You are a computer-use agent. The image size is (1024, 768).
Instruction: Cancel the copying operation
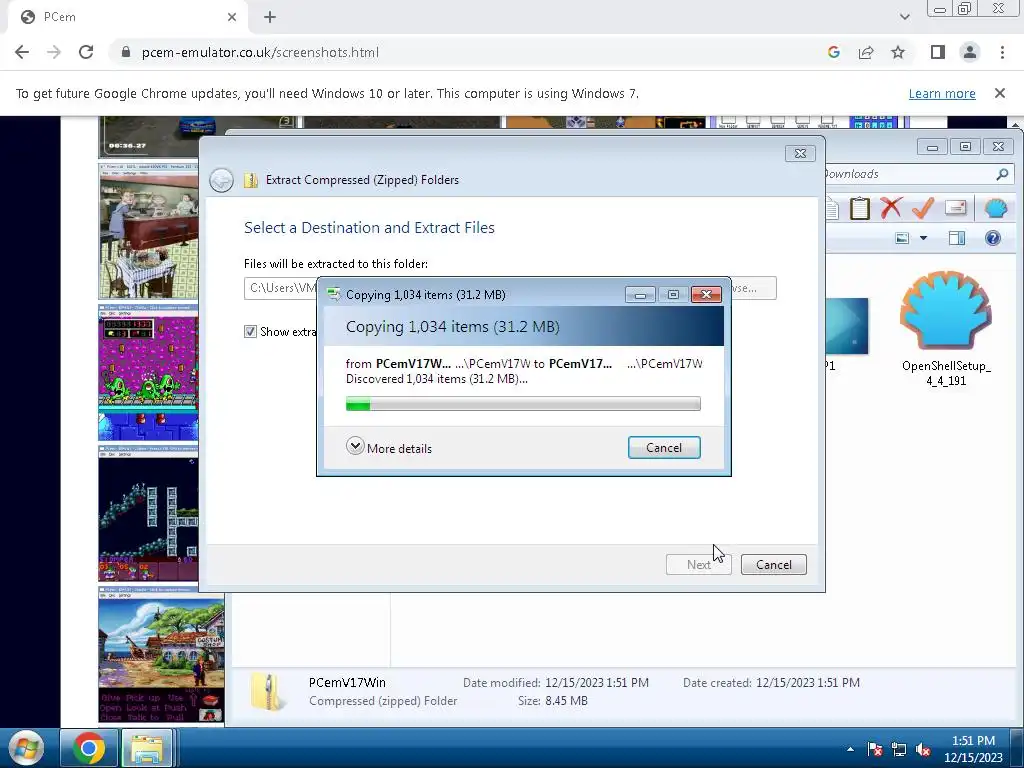click(664, 447)
